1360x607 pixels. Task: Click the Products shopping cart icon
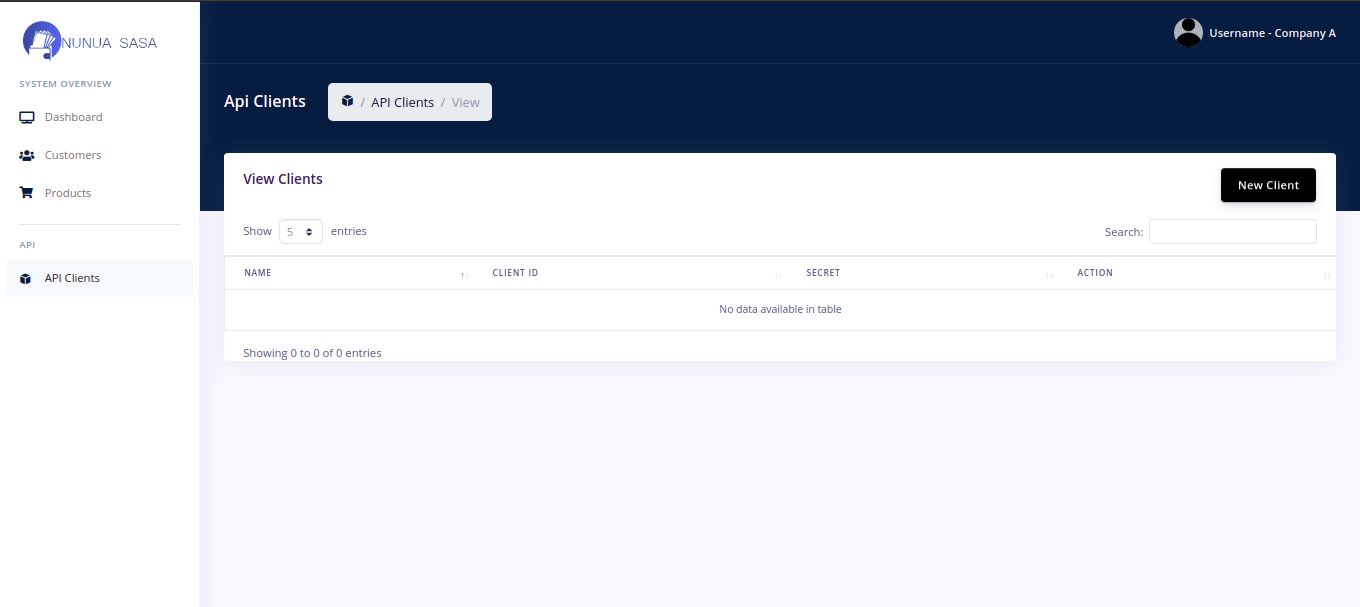[27, 193]
